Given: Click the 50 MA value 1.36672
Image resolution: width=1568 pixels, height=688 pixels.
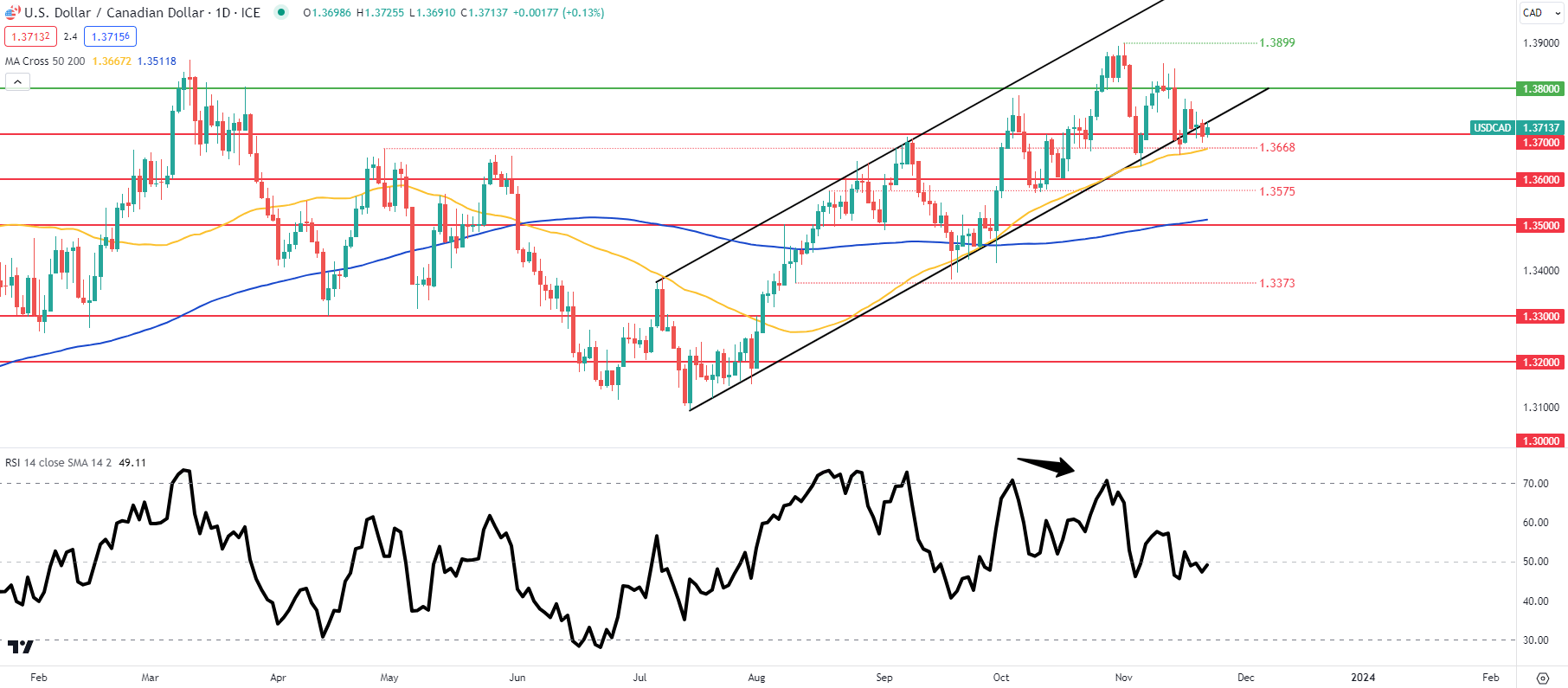Looking at the screenshot, I should pos(112,61).
